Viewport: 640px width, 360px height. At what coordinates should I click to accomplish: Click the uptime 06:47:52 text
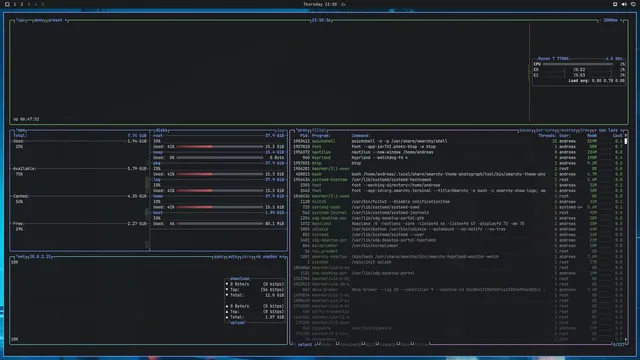26,119
